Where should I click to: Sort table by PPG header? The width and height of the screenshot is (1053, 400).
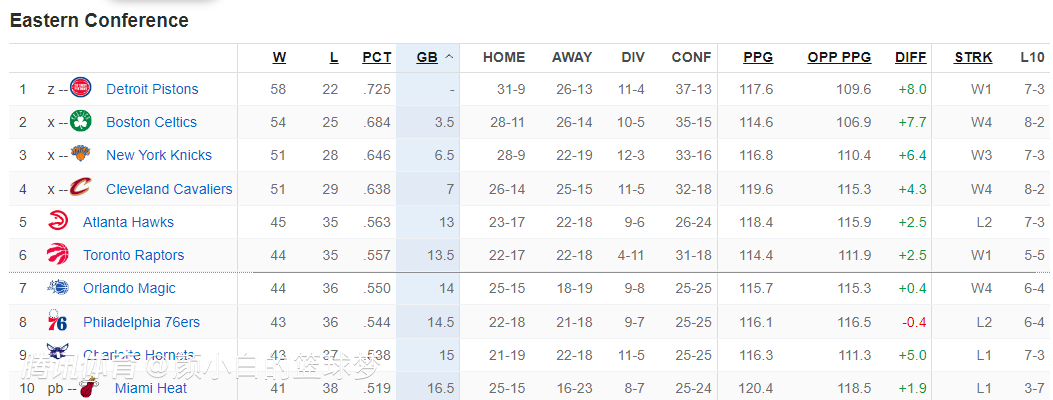(x=758, y=57)
